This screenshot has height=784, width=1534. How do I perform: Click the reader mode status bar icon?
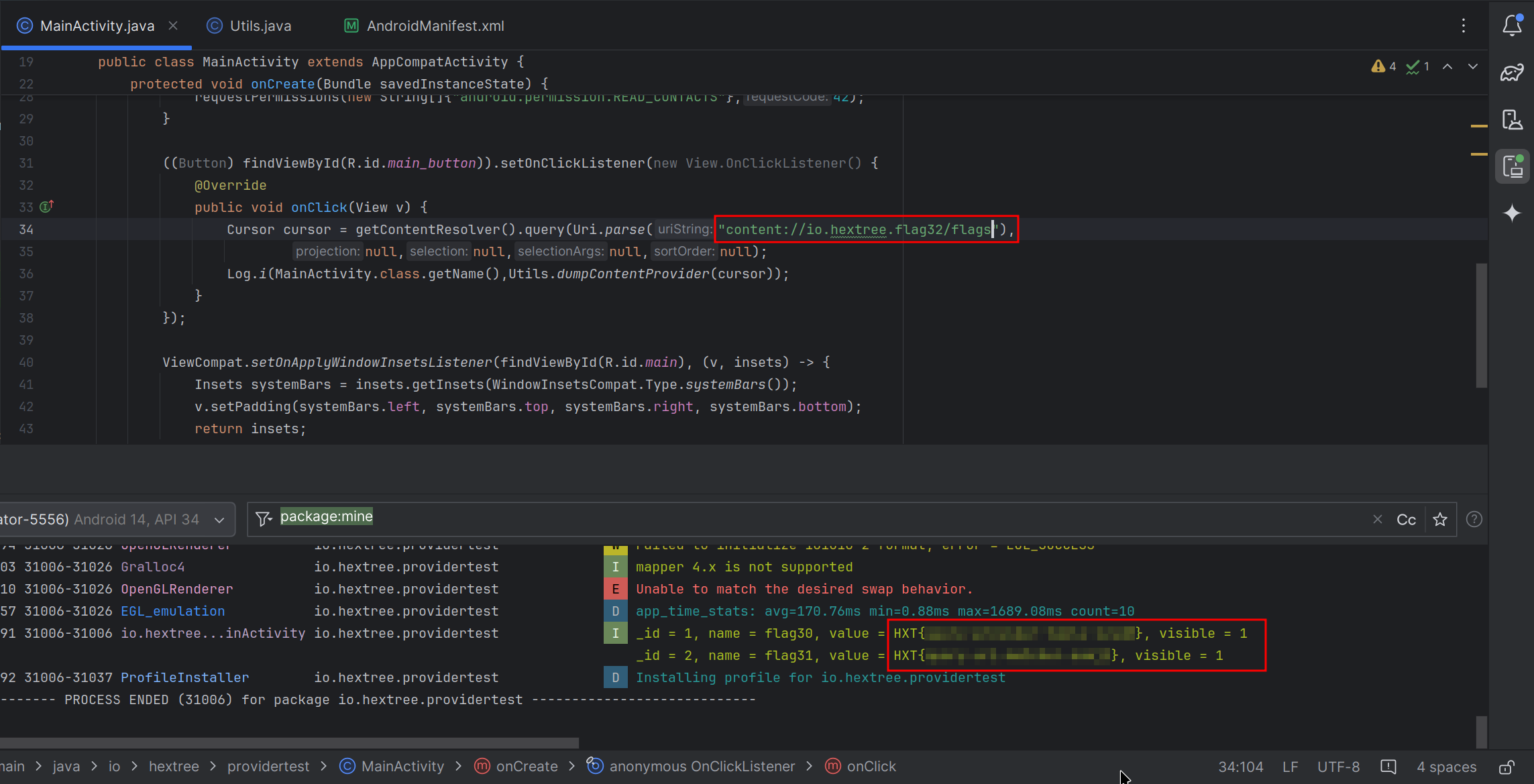click(1388, 767)
